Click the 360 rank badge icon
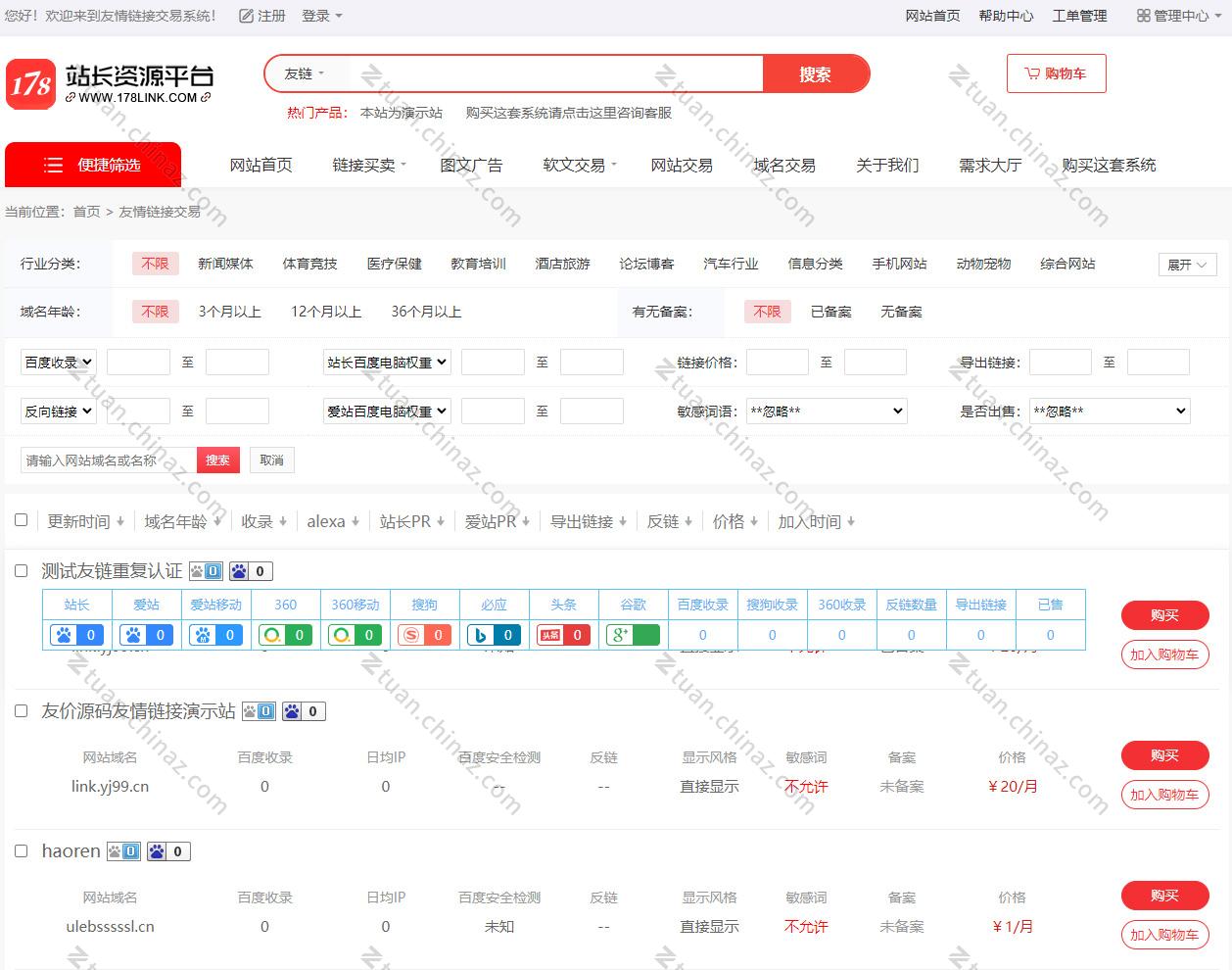 [x=286, y=635]
